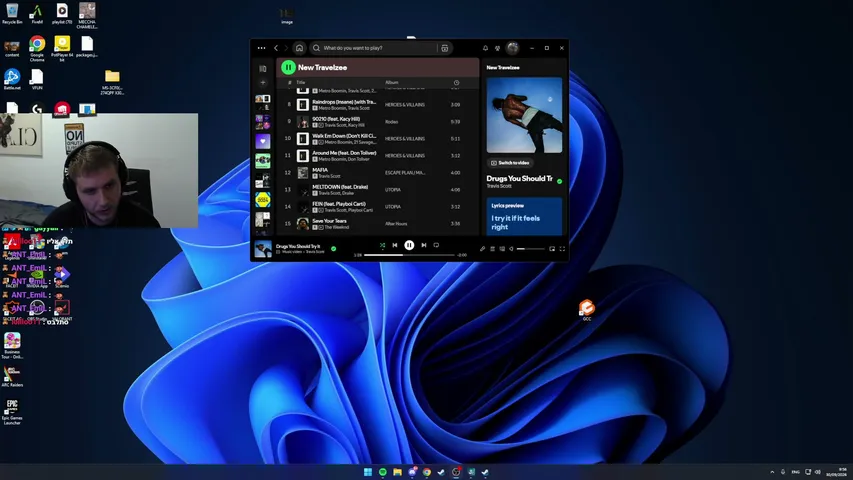This screenshot has height=480, width=853.
Task: Open the Friend Activity icon
Action: (x=497, y=48)
